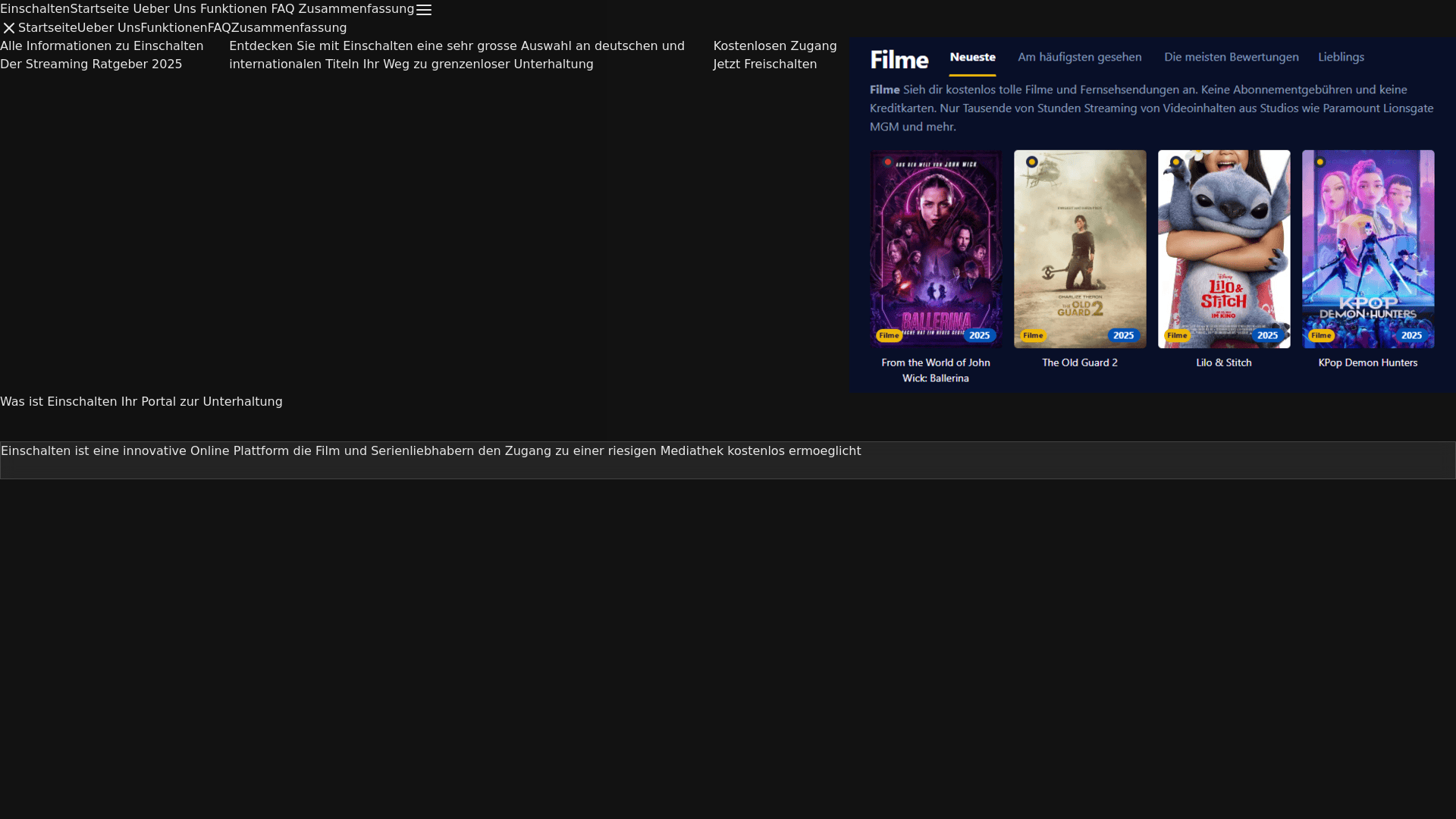
Task: Click the KPop Demon Hunters title text
Action: pos(1368,362)
